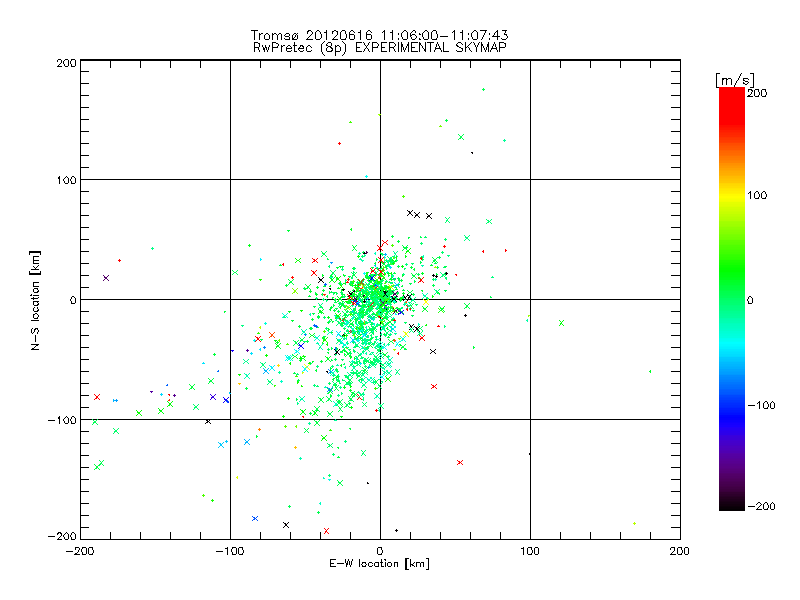800x600 pixels.
Task: Click the title line "Tromsø 20120616 11:06:00-11:07:43"
Action: click(x=379, y=35)
